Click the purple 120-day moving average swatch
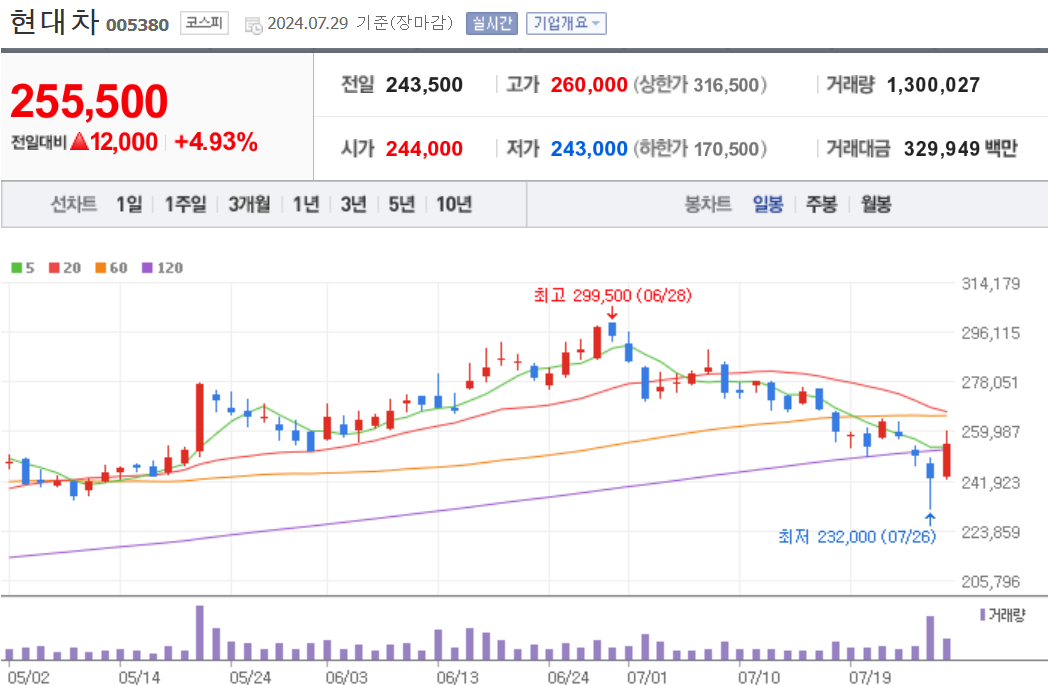 [148, 268]
